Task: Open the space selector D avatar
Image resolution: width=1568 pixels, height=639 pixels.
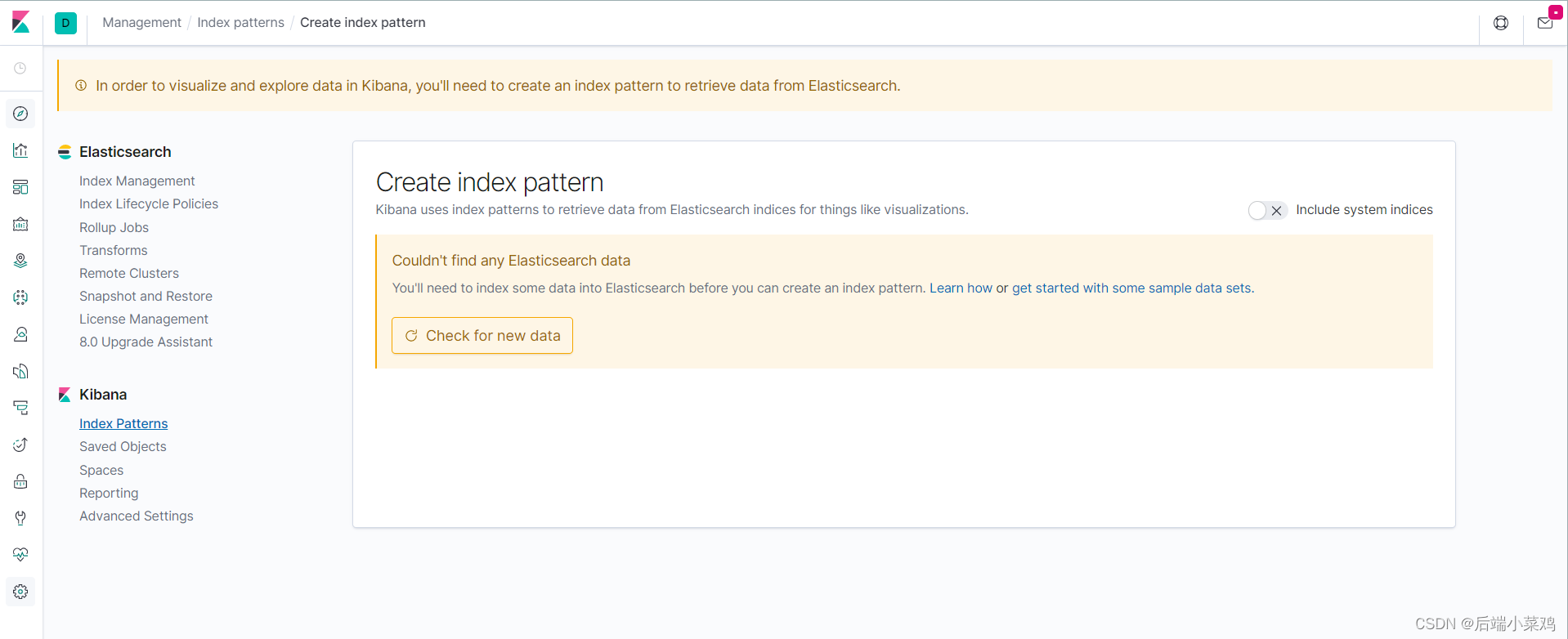Action: (65, 23)
